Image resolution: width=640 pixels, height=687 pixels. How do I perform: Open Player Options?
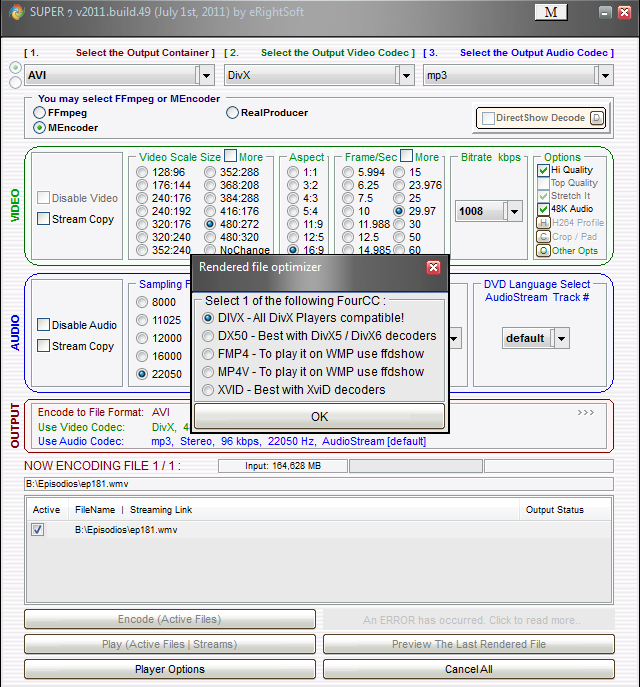point(170,669)
